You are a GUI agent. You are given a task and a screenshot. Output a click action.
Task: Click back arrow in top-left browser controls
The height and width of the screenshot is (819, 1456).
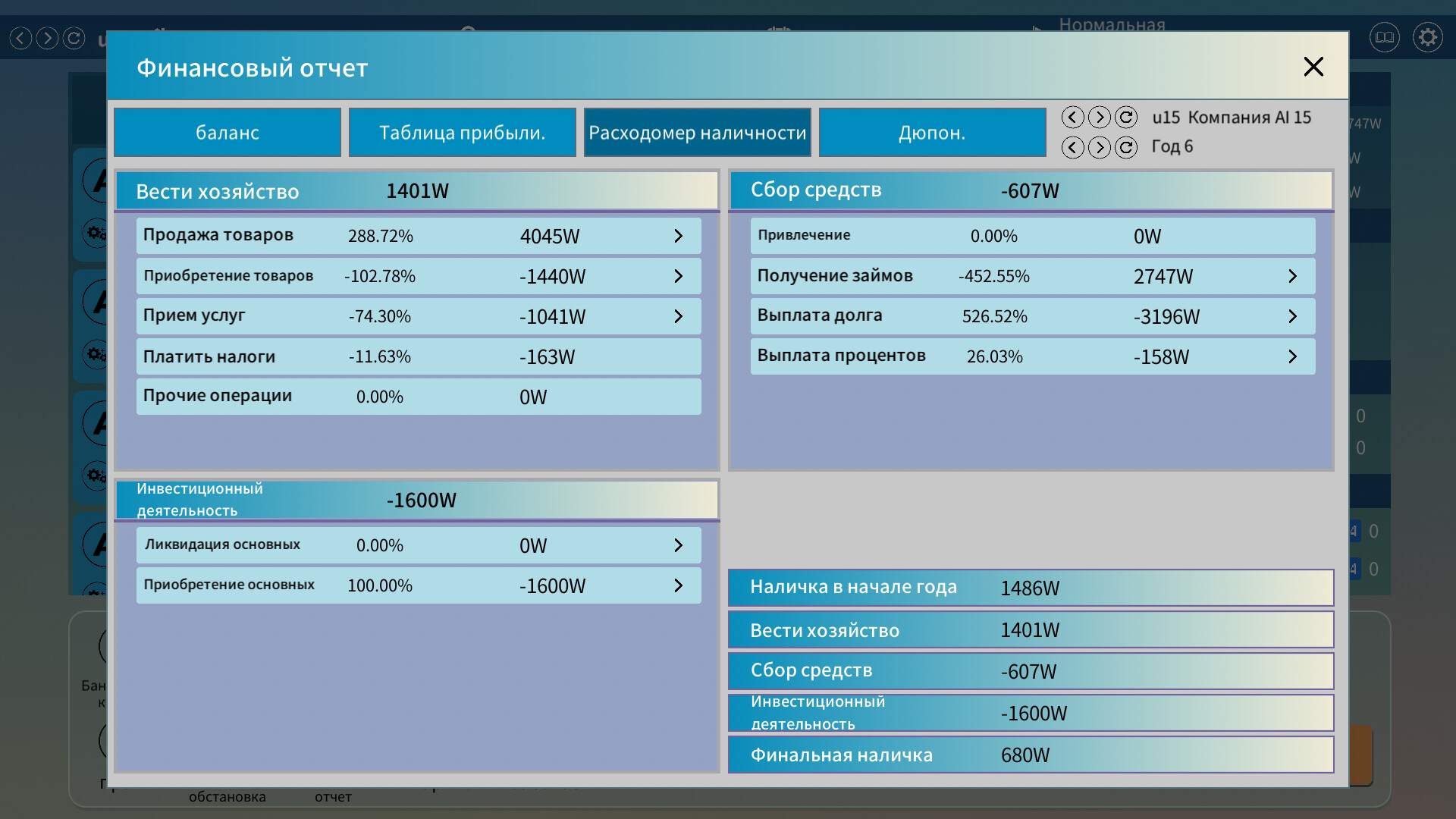(21, 38)
